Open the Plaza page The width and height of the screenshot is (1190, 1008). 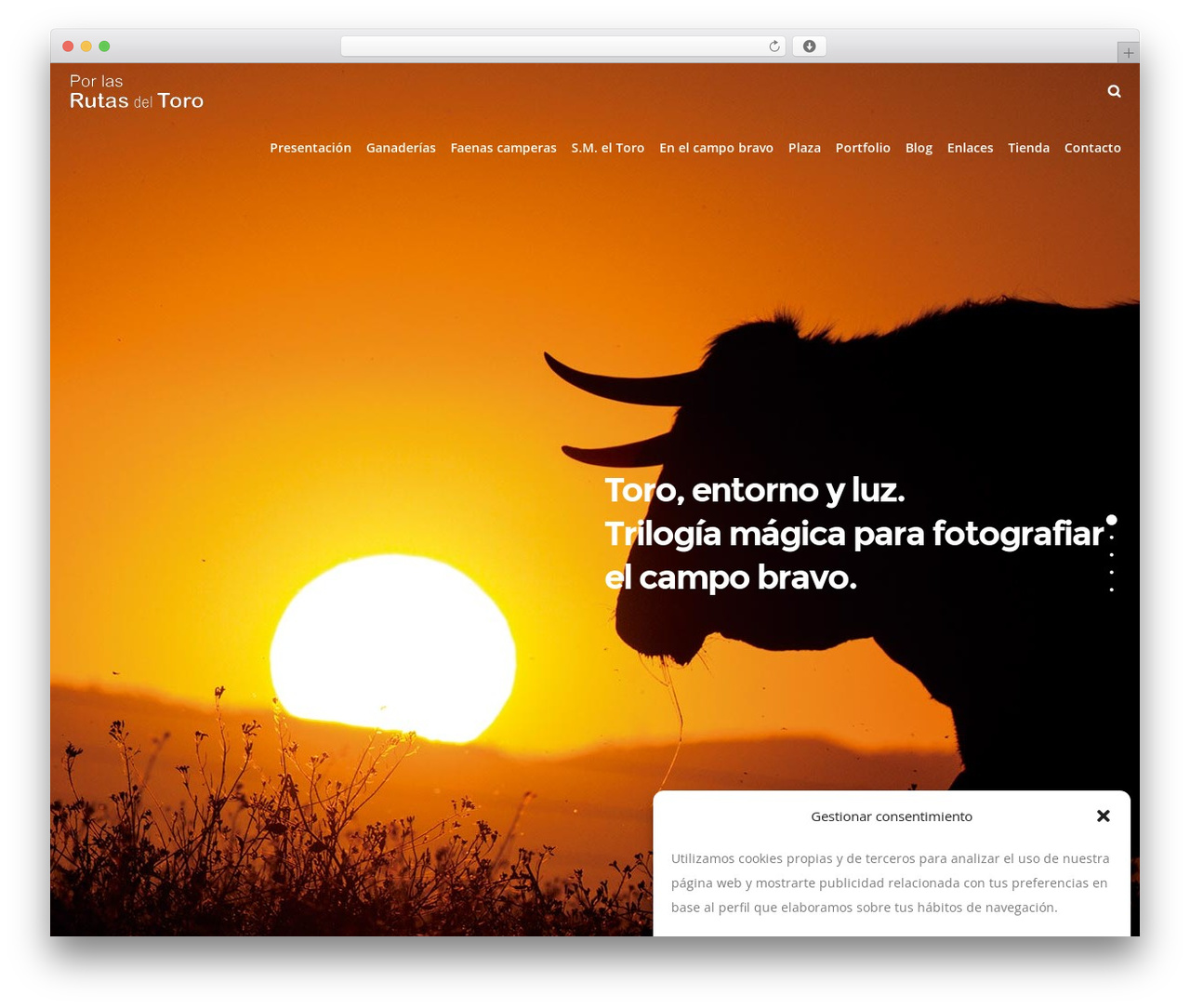click(804, 148)
